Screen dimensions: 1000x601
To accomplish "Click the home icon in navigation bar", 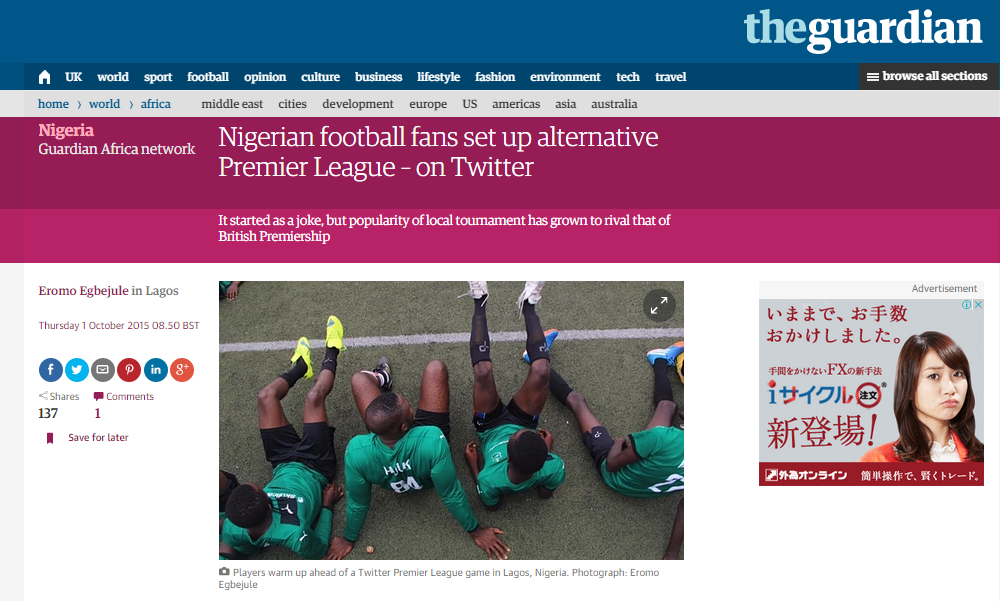I will (x=44, y=77).
